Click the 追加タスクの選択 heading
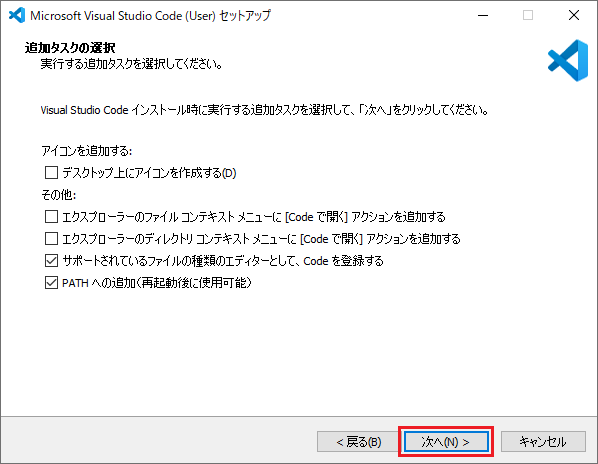Image resolution: width=598 pixels, height=464 pixels. click(x=70, y=48)
